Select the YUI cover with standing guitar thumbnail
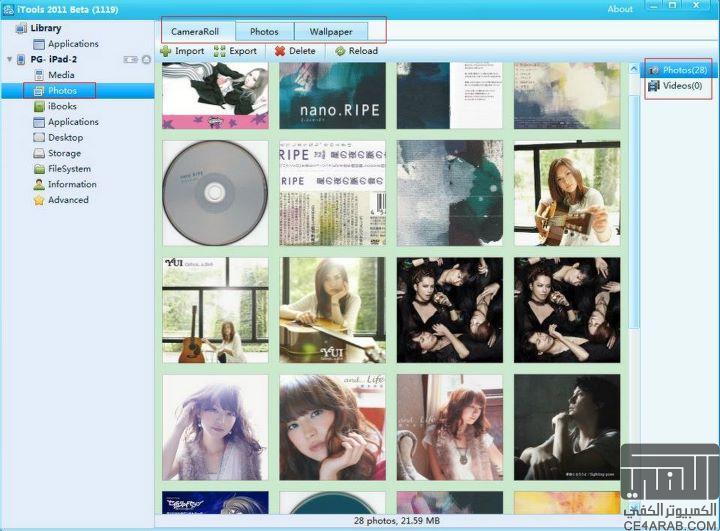Screen dimensions: 720x531 point(215,310)
